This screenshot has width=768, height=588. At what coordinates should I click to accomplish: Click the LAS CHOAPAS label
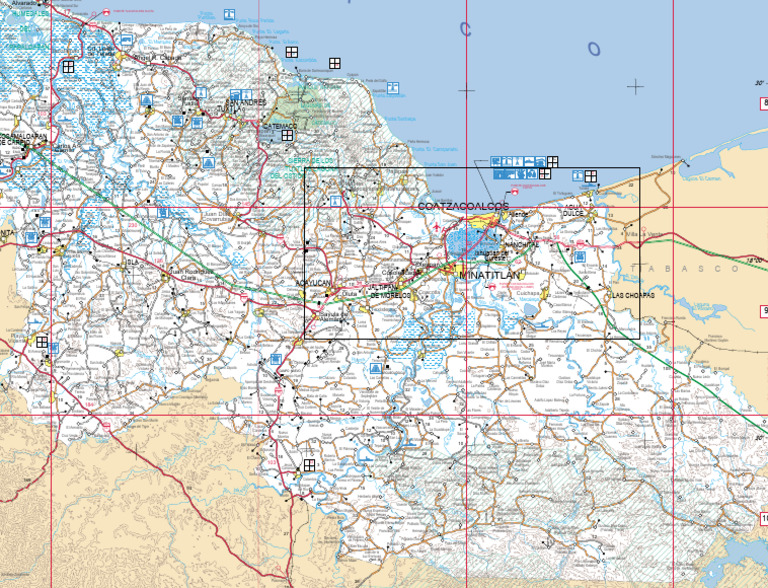[x=633, y=296]
